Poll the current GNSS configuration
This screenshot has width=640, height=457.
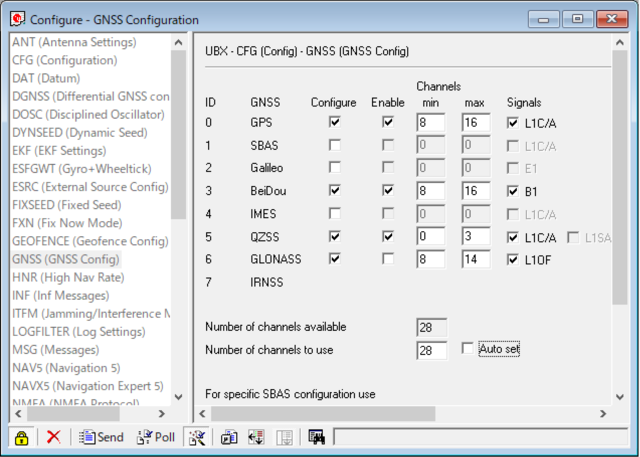tap(156, 437)
